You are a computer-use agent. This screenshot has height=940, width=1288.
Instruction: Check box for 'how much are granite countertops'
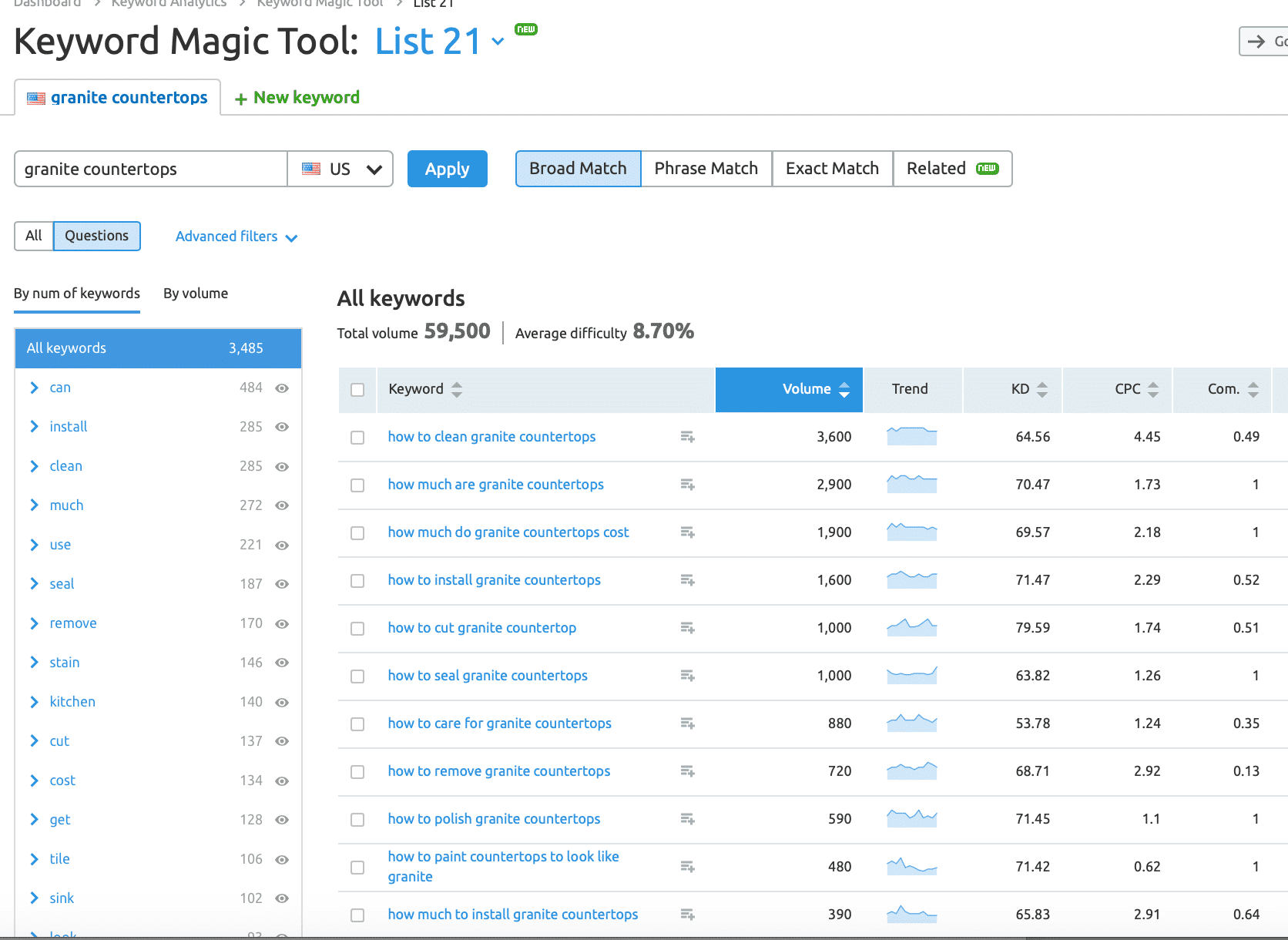[x=357, y=485]
